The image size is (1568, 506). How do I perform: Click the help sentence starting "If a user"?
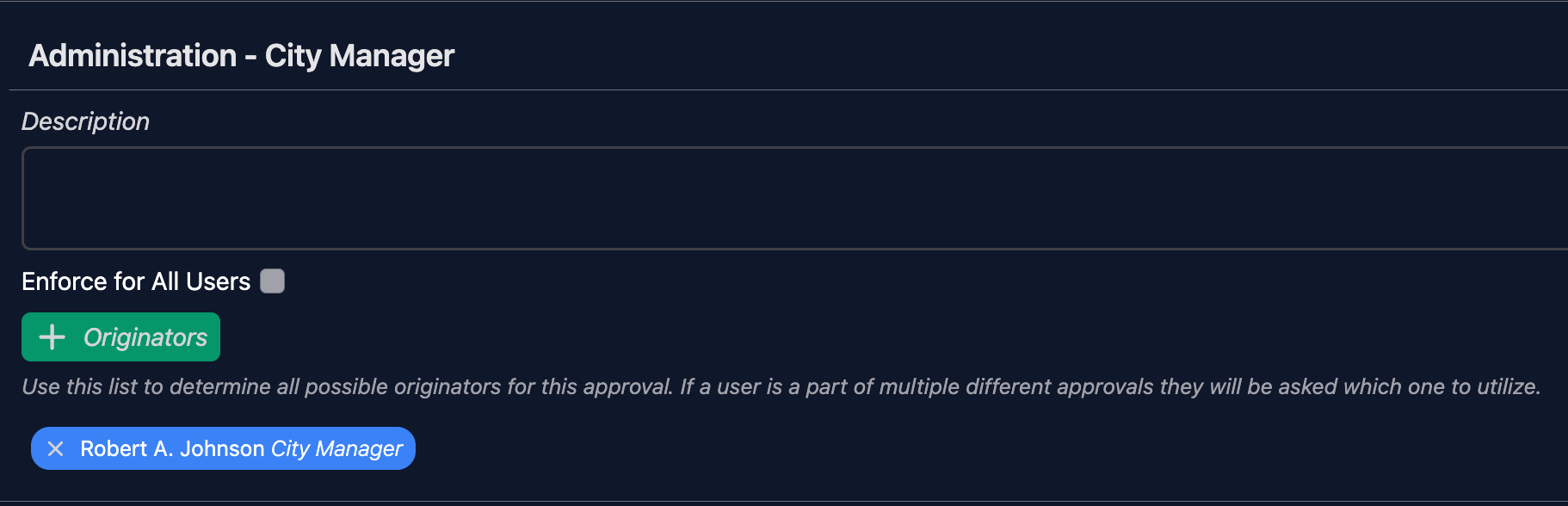pyautogui.click(x=1110, y=386)
